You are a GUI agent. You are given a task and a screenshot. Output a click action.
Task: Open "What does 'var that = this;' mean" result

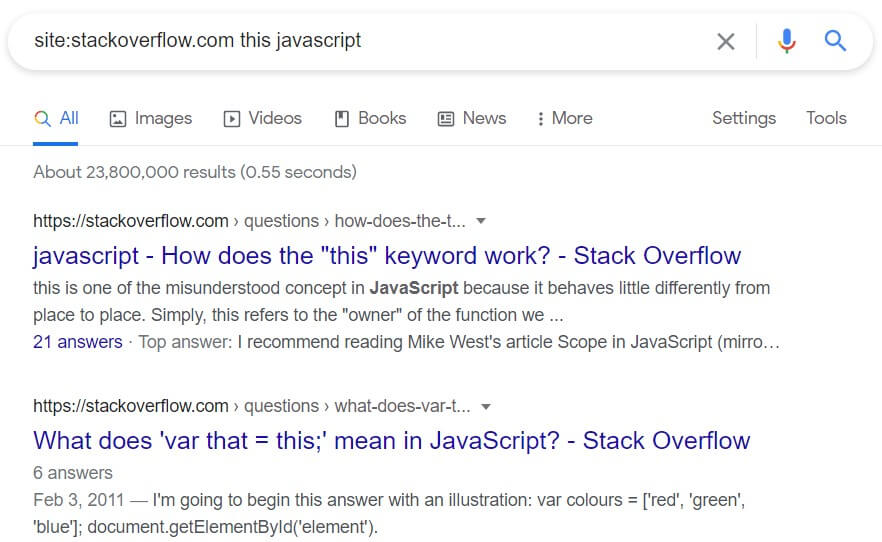point(392,440)
